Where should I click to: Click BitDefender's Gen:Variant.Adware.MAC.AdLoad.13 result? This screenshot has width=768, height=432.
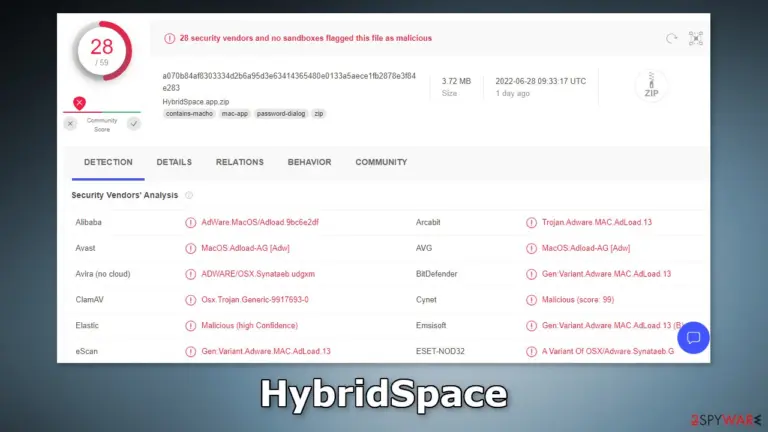tap(606, 274)
